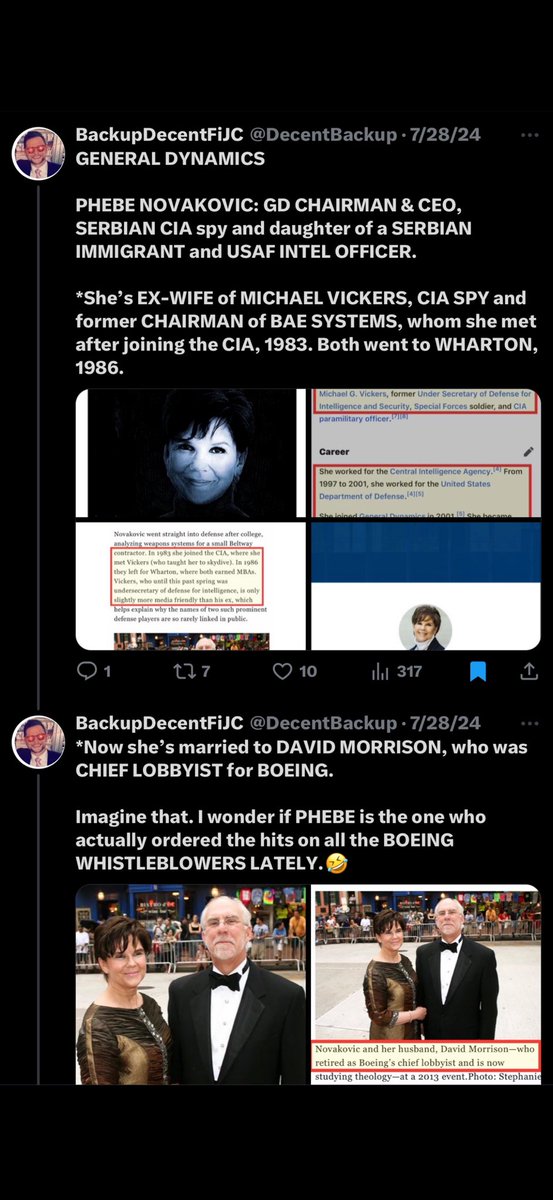Open the captioned Novakovic and Morrison photo
The height and width of the screenshot is (1200, 553).
click(x=426, y=985)
